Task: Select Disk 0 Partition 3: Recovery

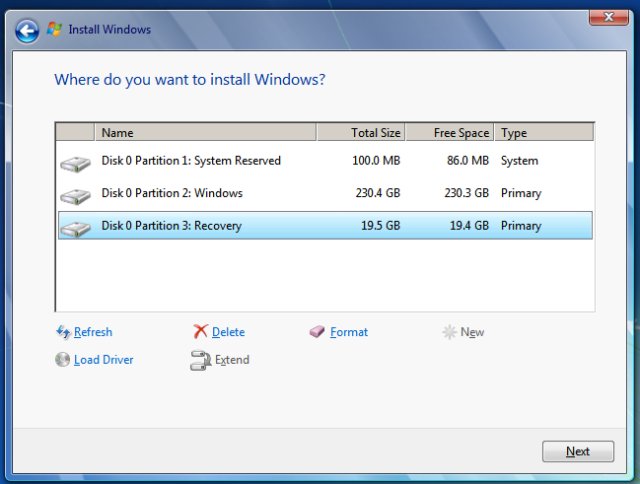Action: coord(325,225)
